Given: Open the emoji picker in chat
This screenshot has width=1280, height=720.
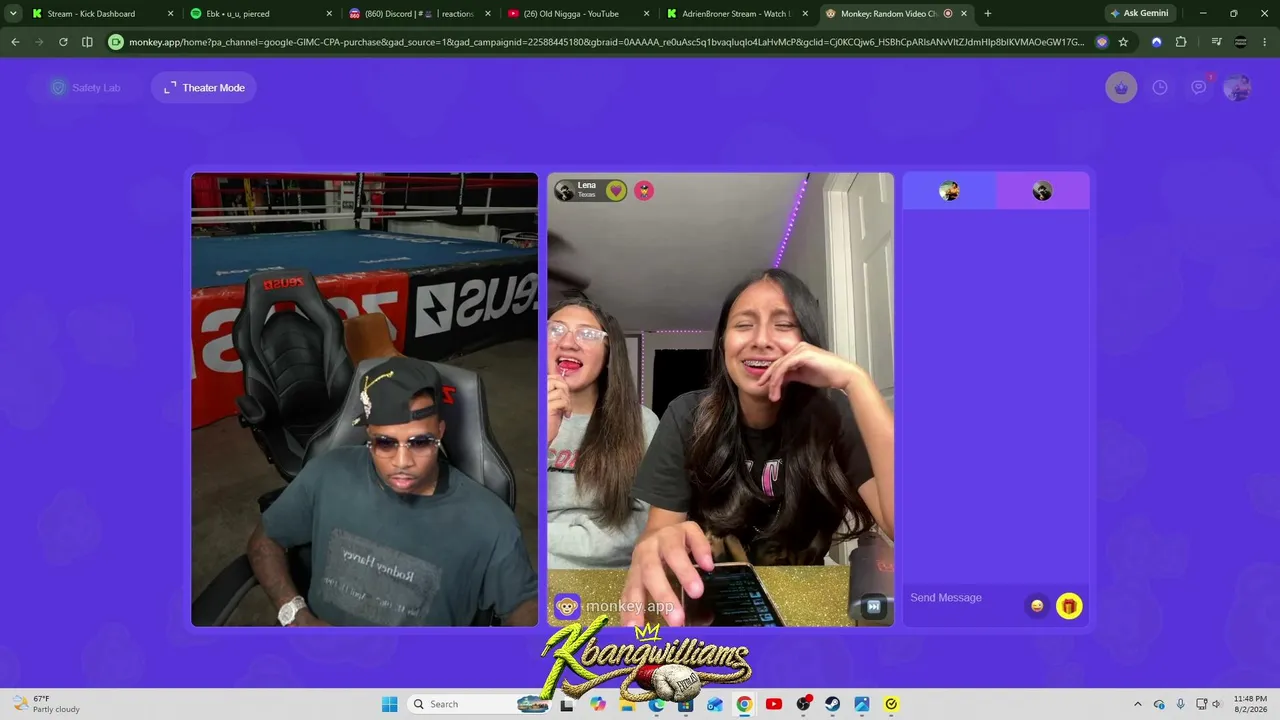Looking at the screenshot, I should pos(1037,606).
